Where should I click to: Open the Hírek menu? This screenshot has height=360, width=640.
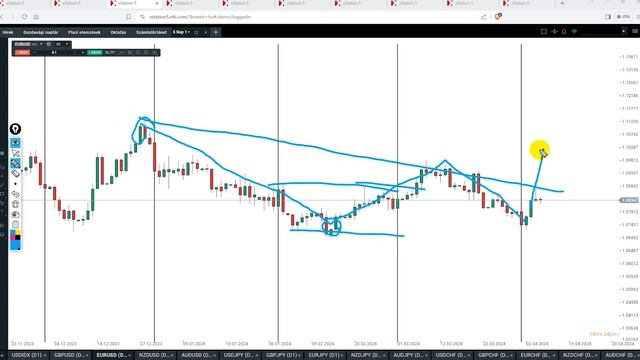8,32
